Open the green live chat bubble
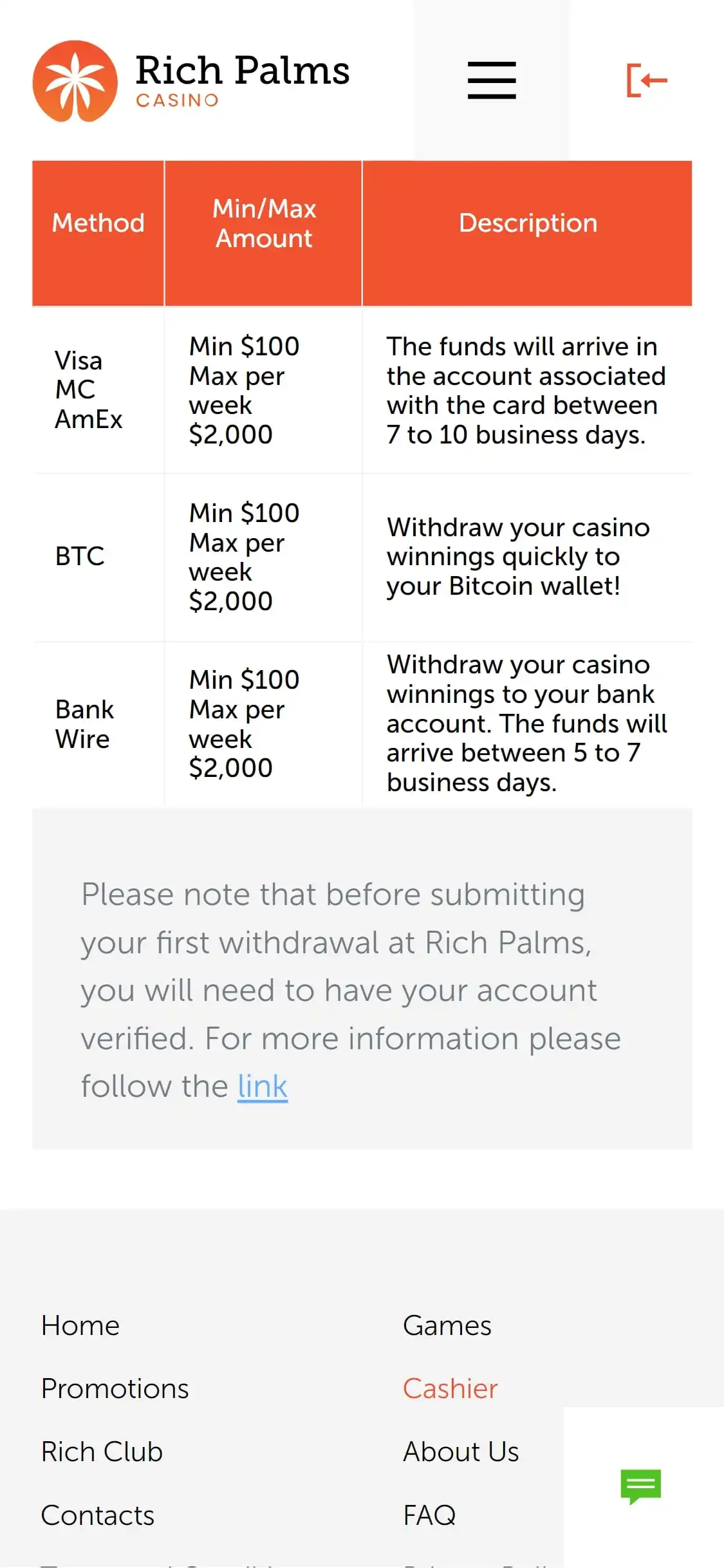724x1568 pixels. point(640,1486)
